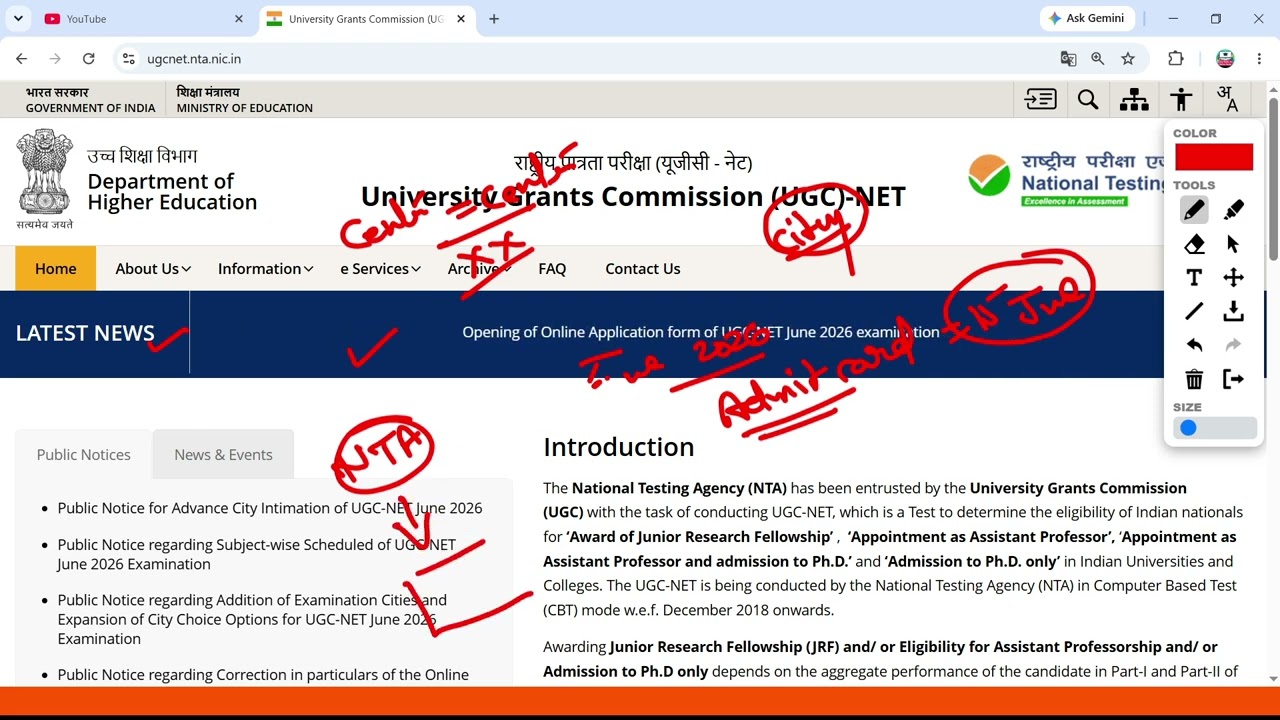Expand the tab search dropdown

click(18, 18)
